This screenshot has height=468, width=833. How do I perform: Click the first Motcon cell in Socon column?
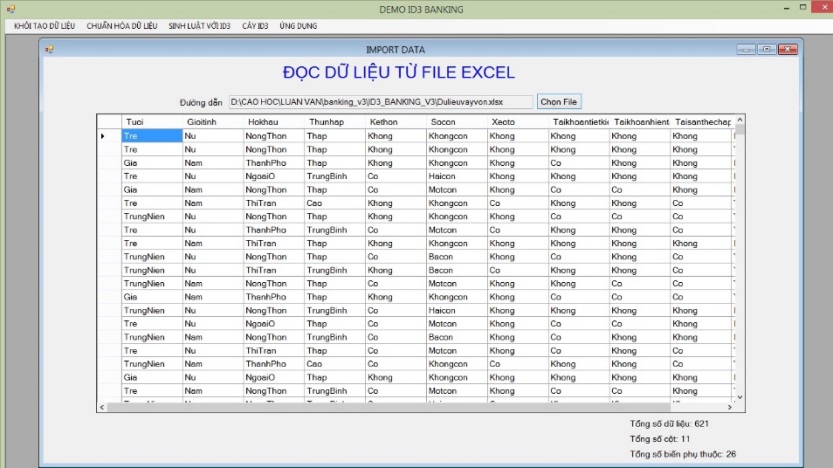(x=457, y=190)
